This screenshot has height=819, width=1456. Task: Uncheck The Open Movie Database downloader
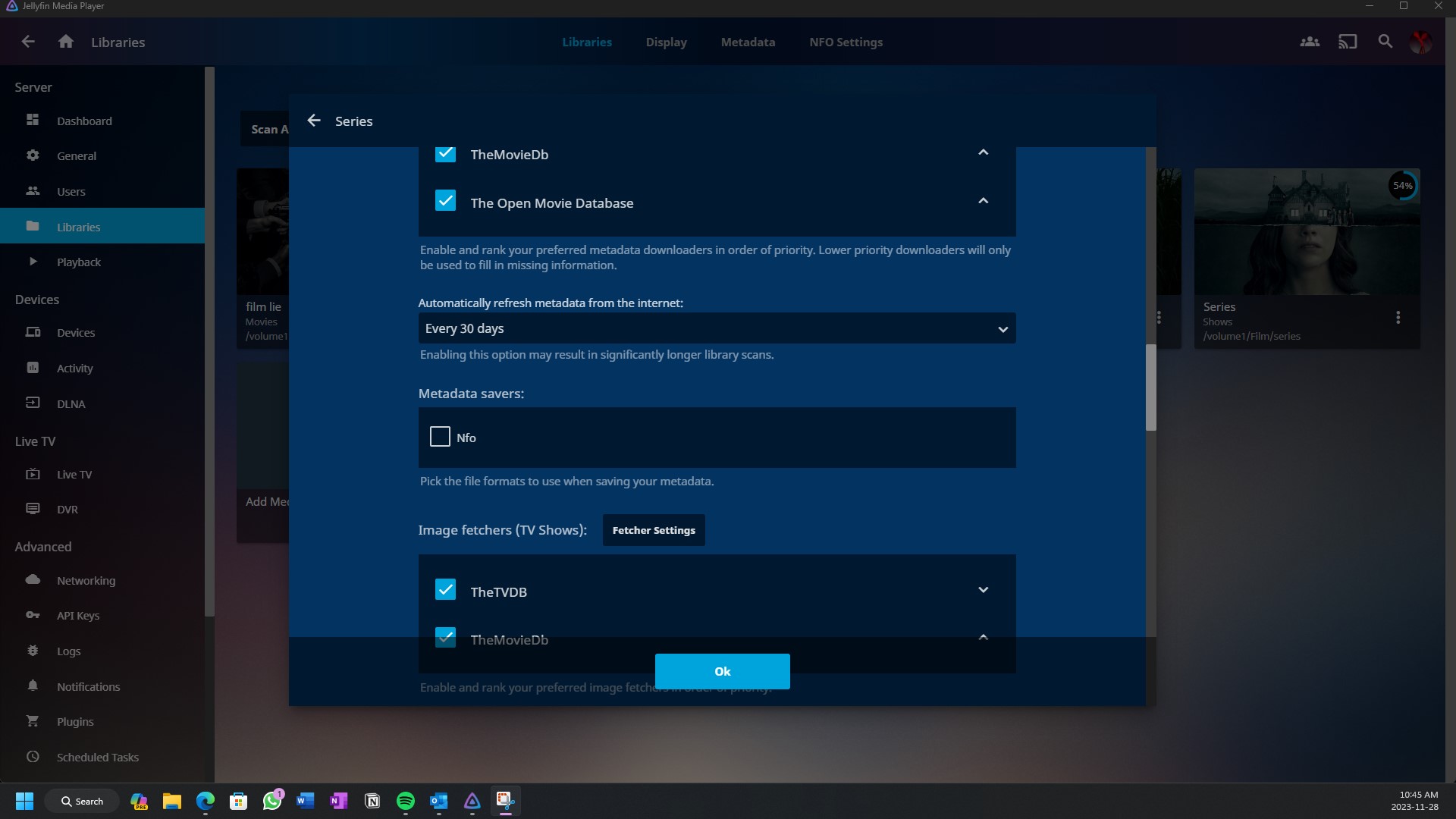(x=445, y=201)
